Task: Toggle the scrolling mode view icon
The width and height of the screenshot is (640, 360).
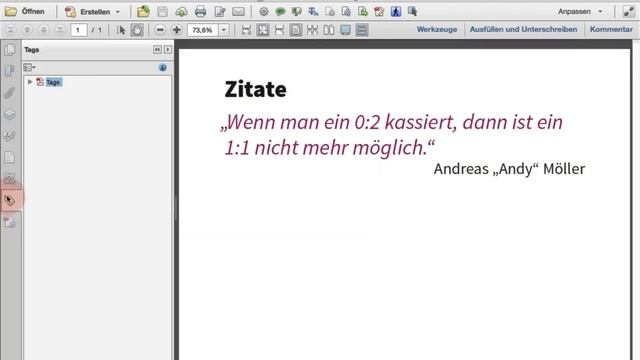Action: tap(362, 30)
